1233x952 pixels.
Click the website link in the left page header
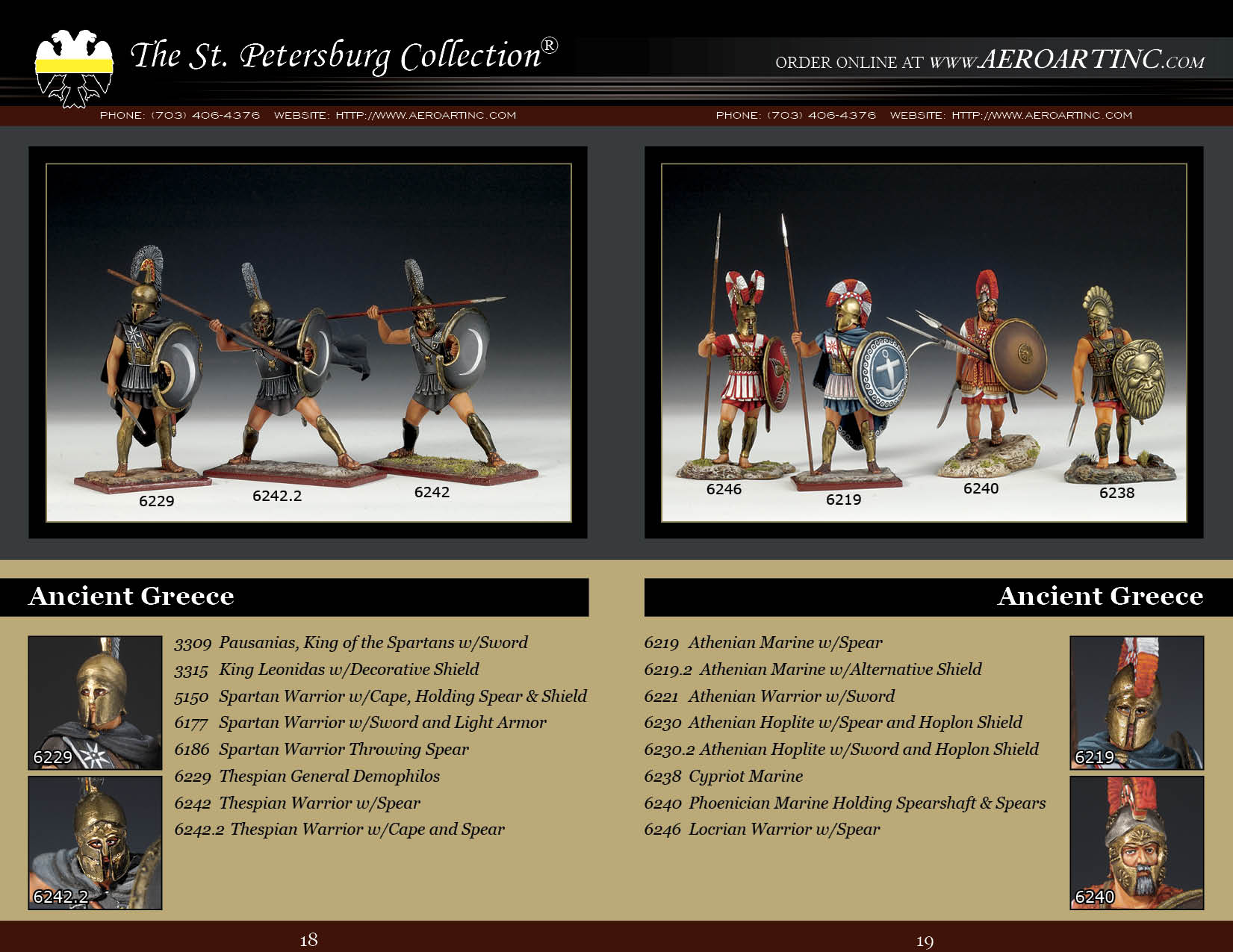pos(426,116)
